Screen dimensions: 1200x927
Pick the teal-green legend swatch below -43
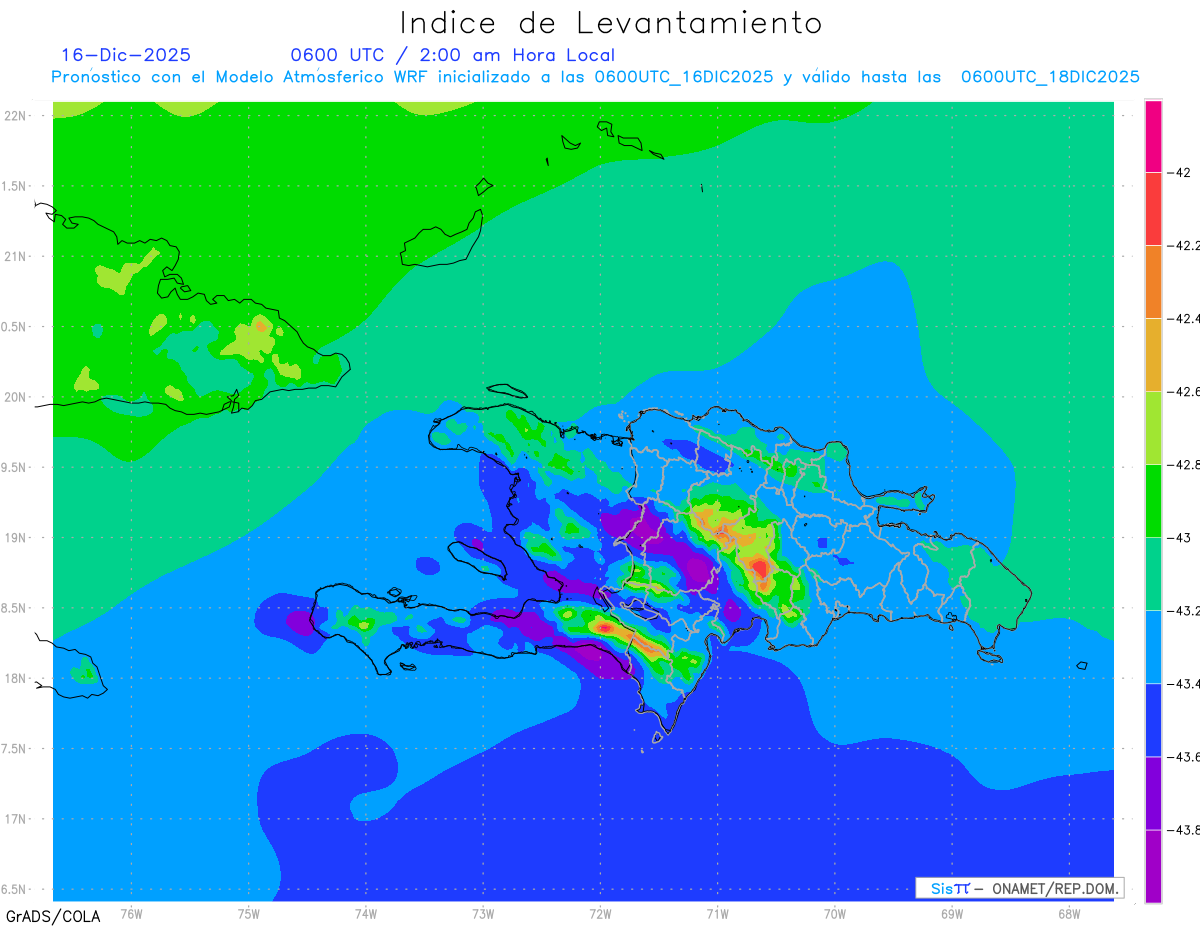click(1153, 574)
